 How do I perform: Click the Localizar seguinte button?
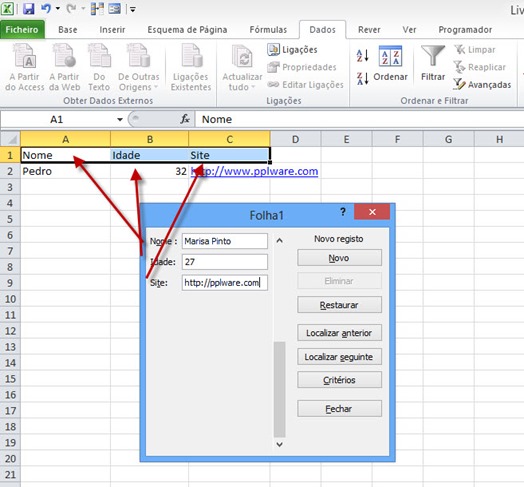339,357
